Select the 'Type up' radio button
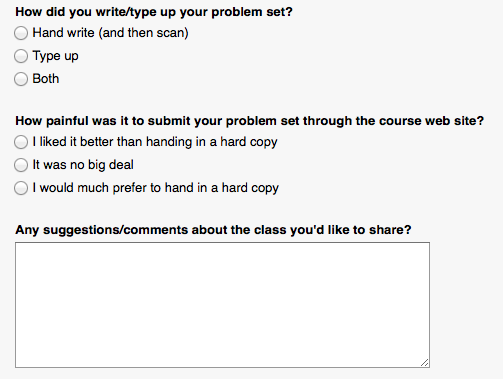Screen dimensions: 503x379 [x=21, y=56]
